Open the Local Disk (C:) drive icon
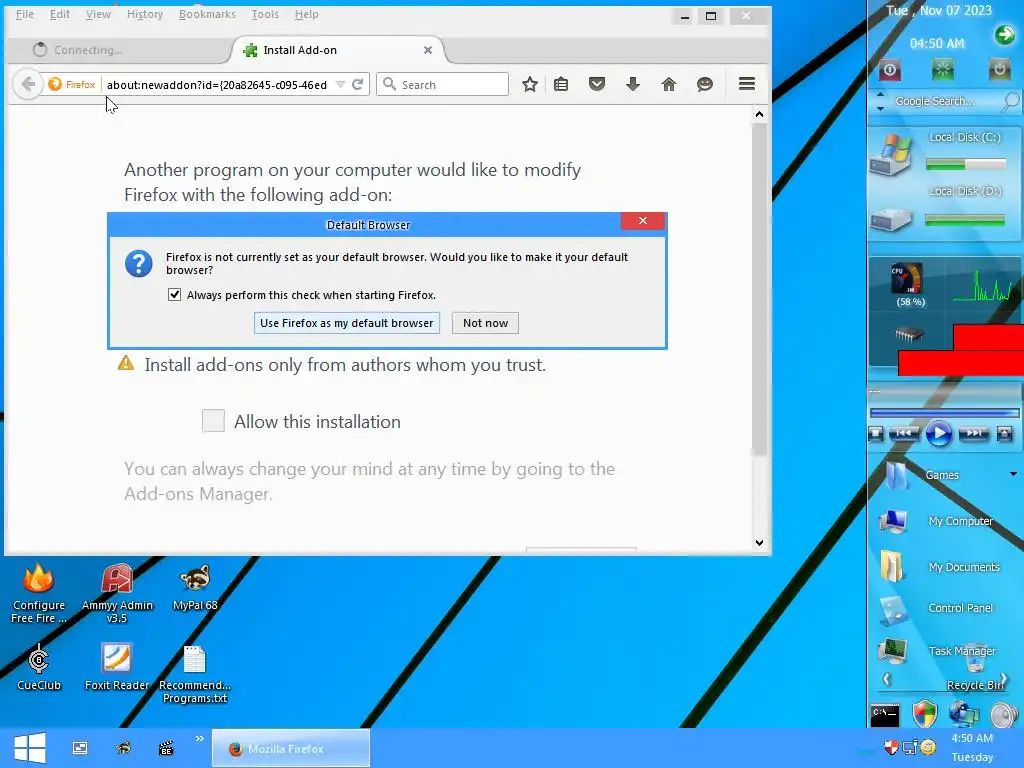The width and height of the screenshot is (1024, 768). (890, 154)
